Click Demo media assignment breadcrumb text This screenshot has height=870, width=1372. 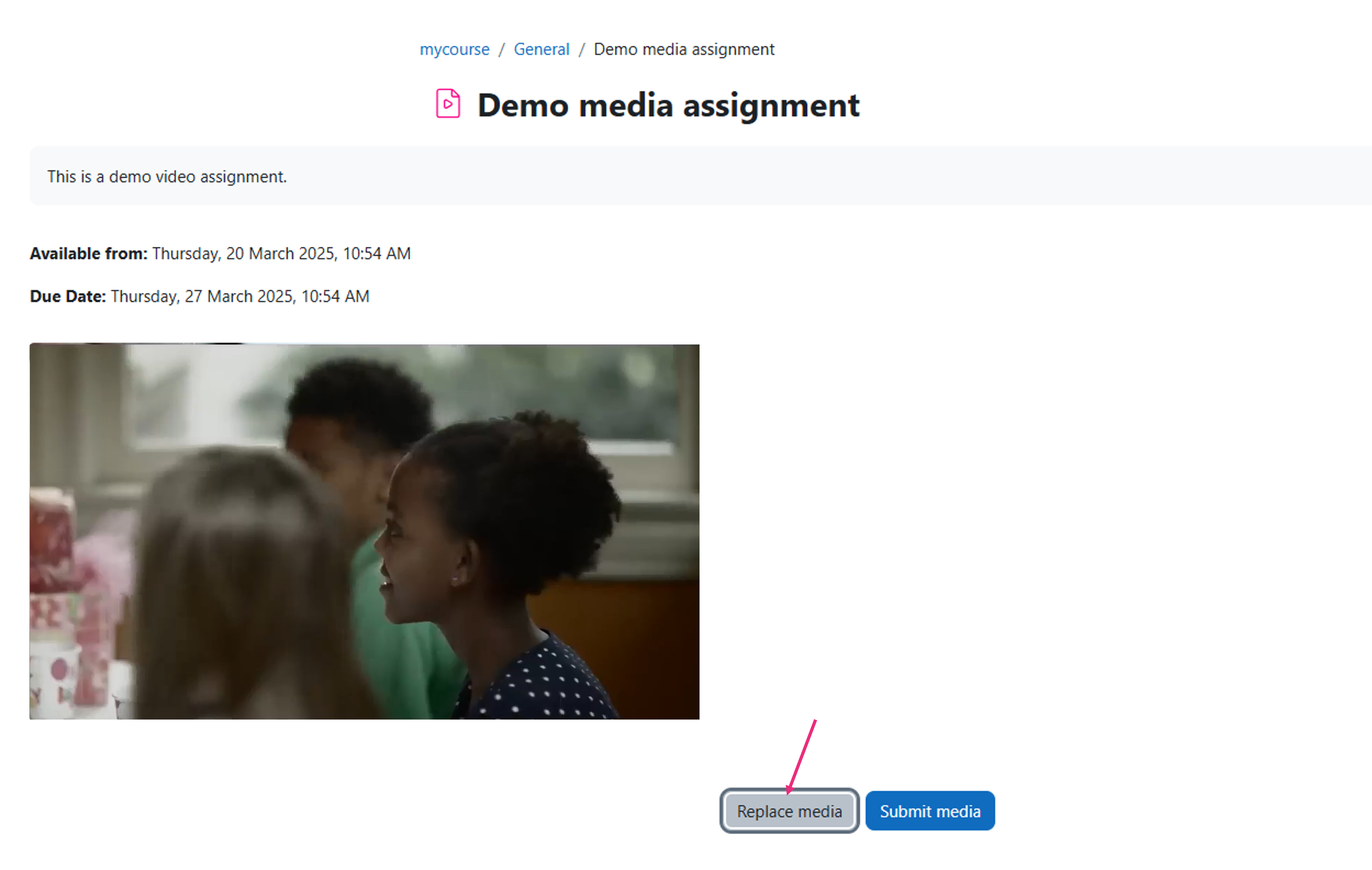click(x=684, y=50)
